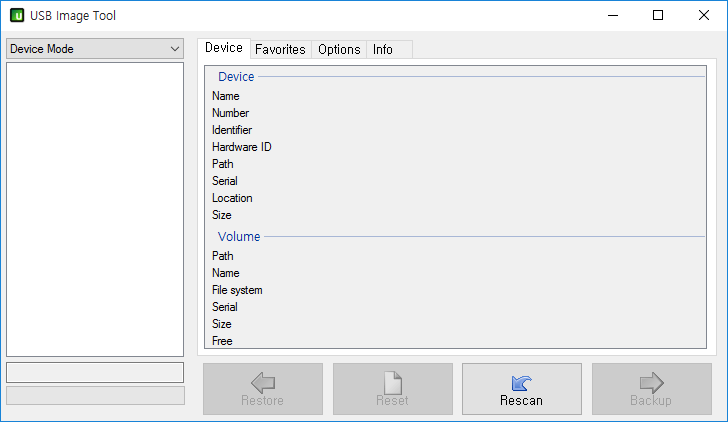Click the text field below the device list
This screenshot has height=422, width=728.
[95, 372]
